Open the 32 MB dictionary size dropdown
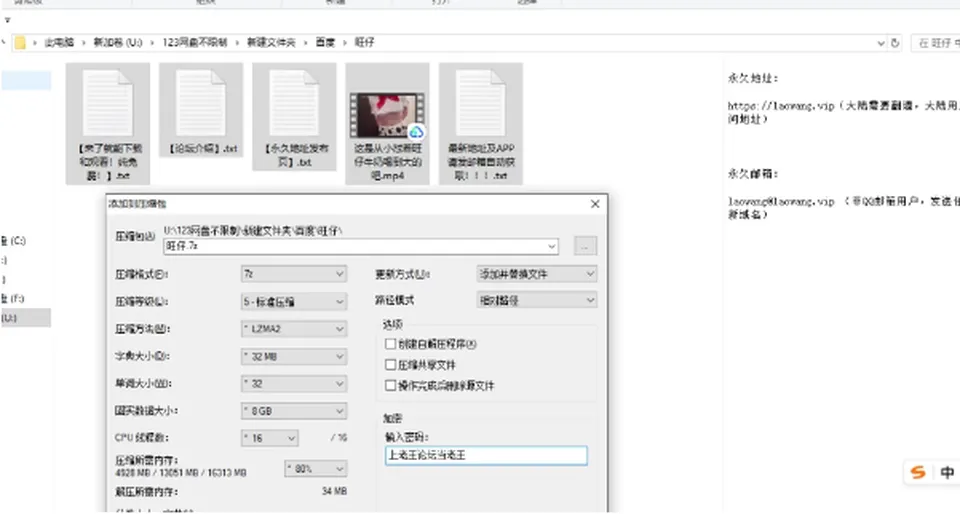Viewport: 960px width, 514px height. pyautogui.click(x=294, y=356)
